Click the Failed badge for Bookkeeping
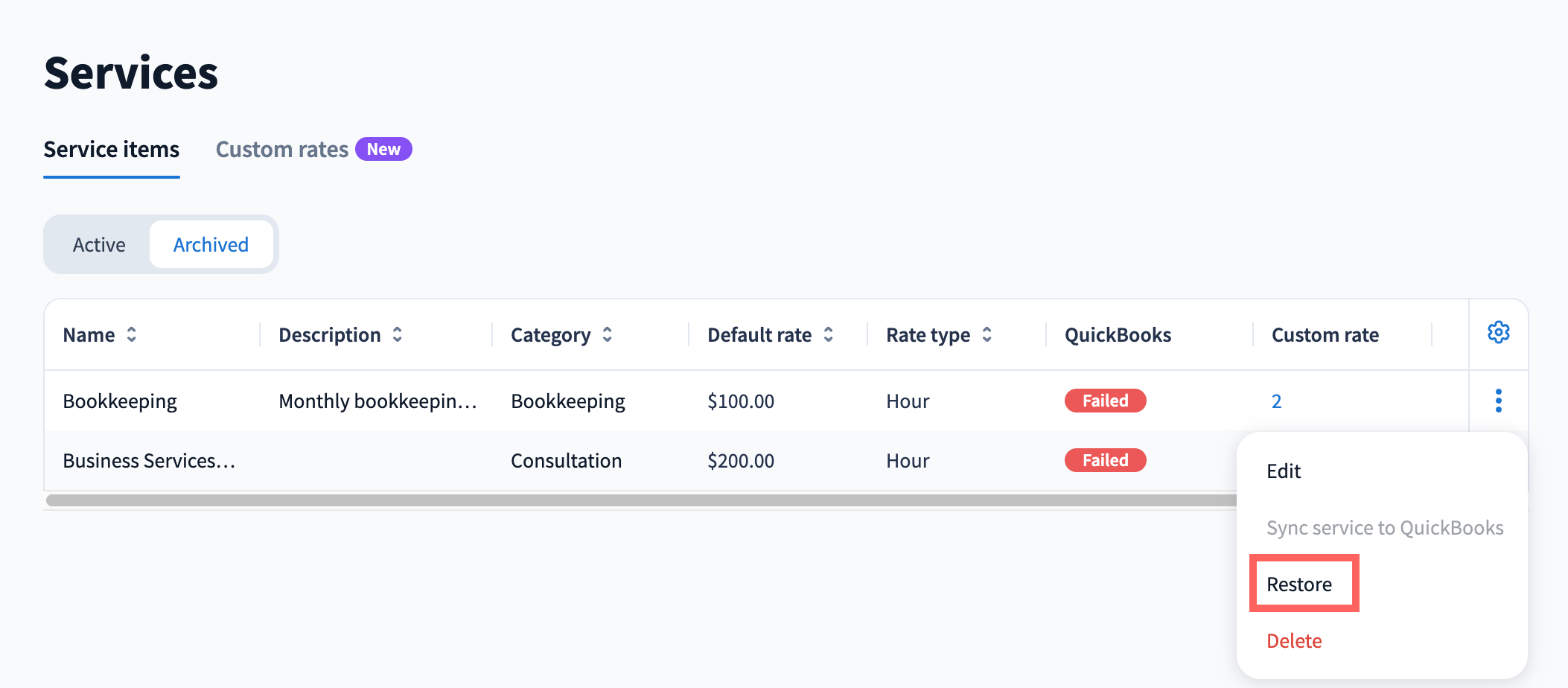This screenshot has height=688, width=1568. click(1105, 401)
